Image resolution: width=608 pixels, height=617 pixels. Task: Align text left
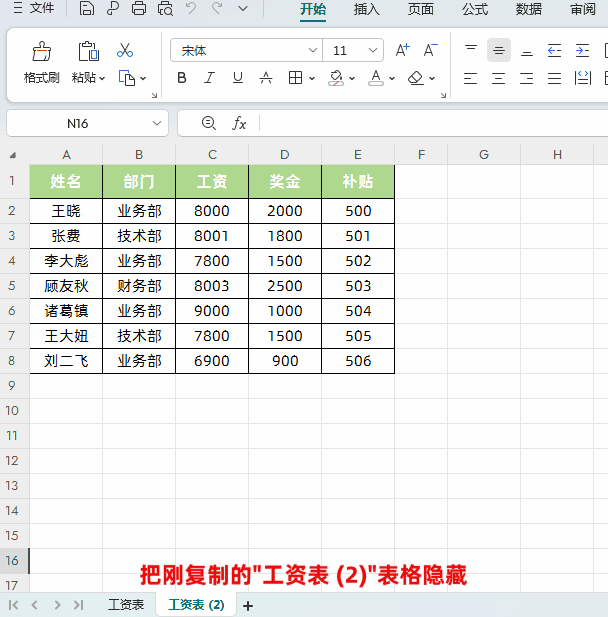471,78
